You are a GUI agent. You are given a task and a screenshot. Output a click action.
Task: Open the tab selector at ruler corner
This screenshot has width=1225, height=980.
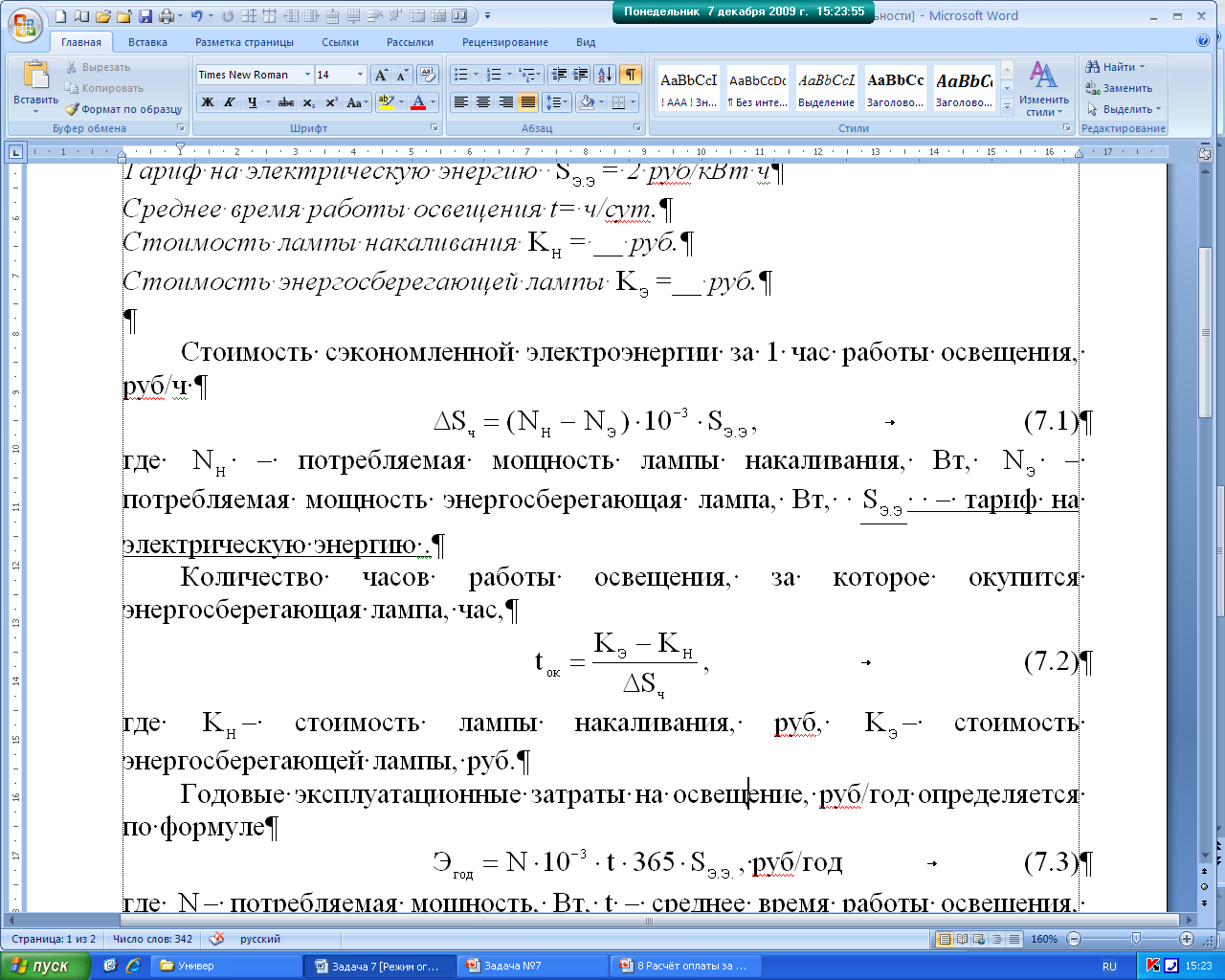click(15, 151)
